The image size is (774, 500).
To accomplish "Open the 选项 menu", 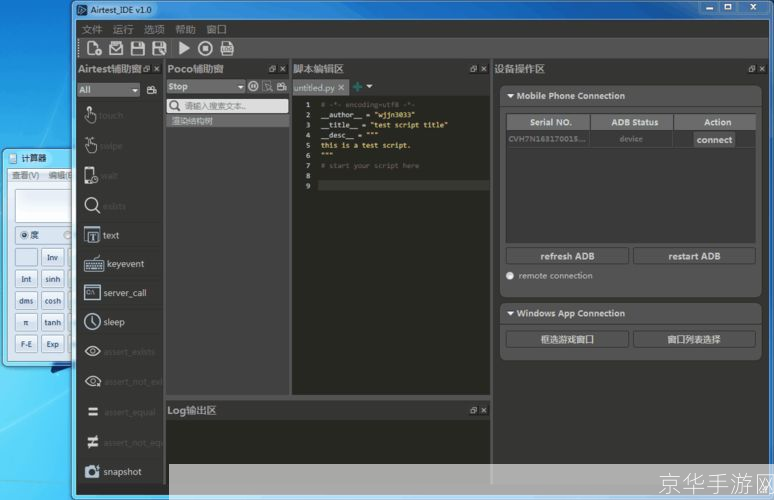I will coord(154,30).
